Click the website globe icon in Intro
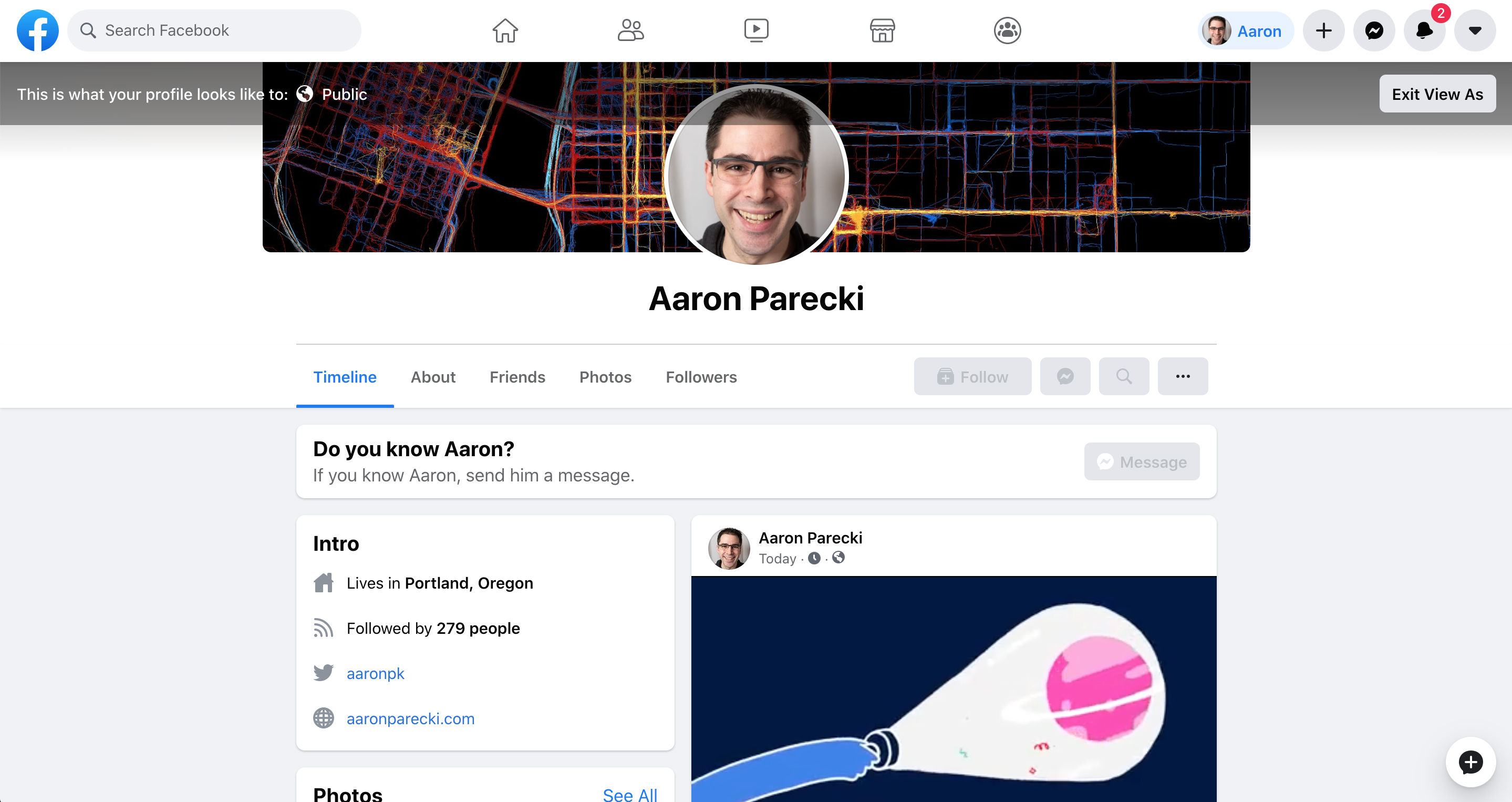Image resolution: width=1512 pixels, height=802 pixels. pyautogui.click(x=324, y=718)
